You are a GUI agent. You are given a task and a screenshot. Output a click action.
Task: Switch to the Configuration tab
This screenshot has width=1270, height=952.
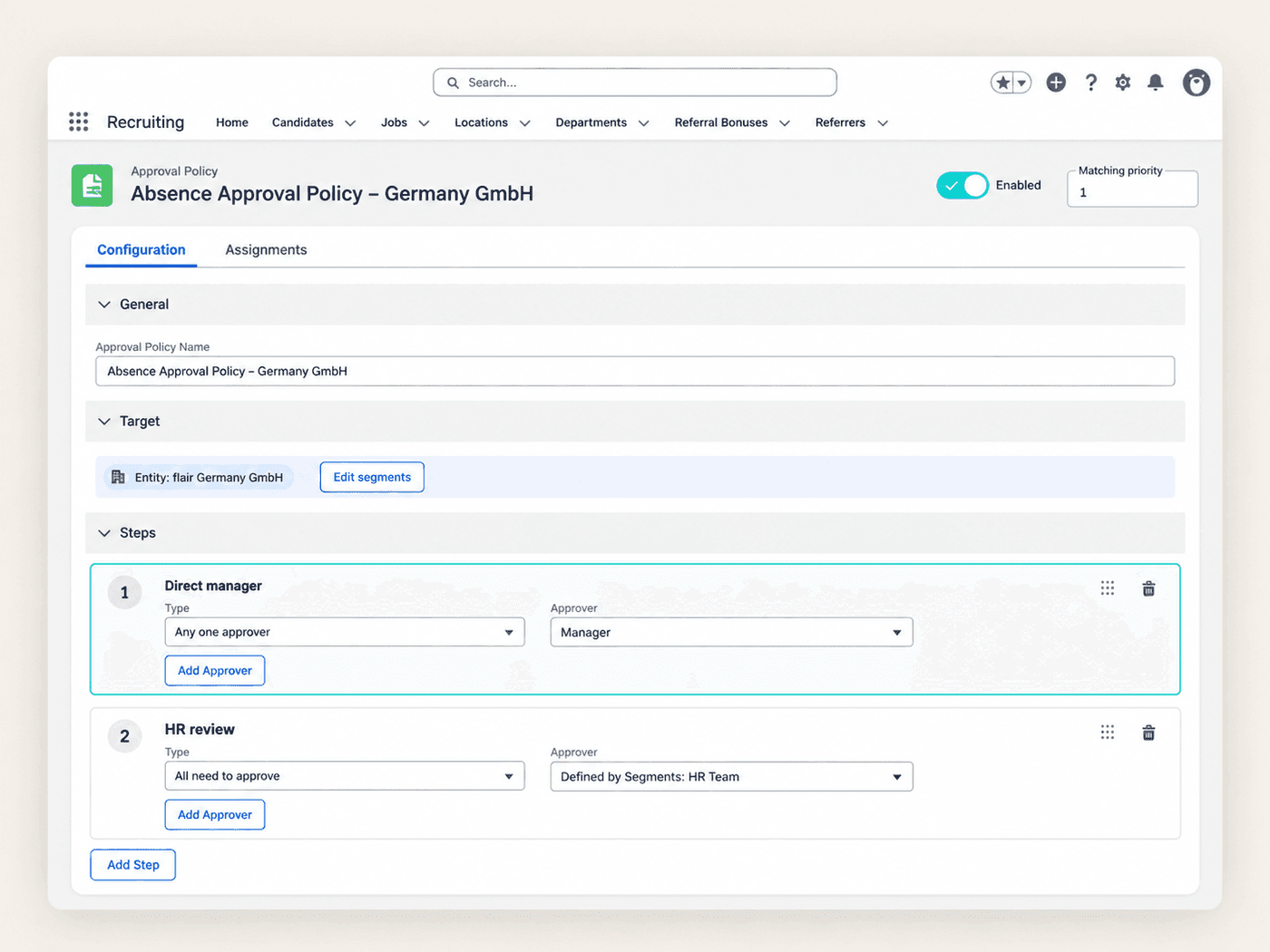[142, 249]
